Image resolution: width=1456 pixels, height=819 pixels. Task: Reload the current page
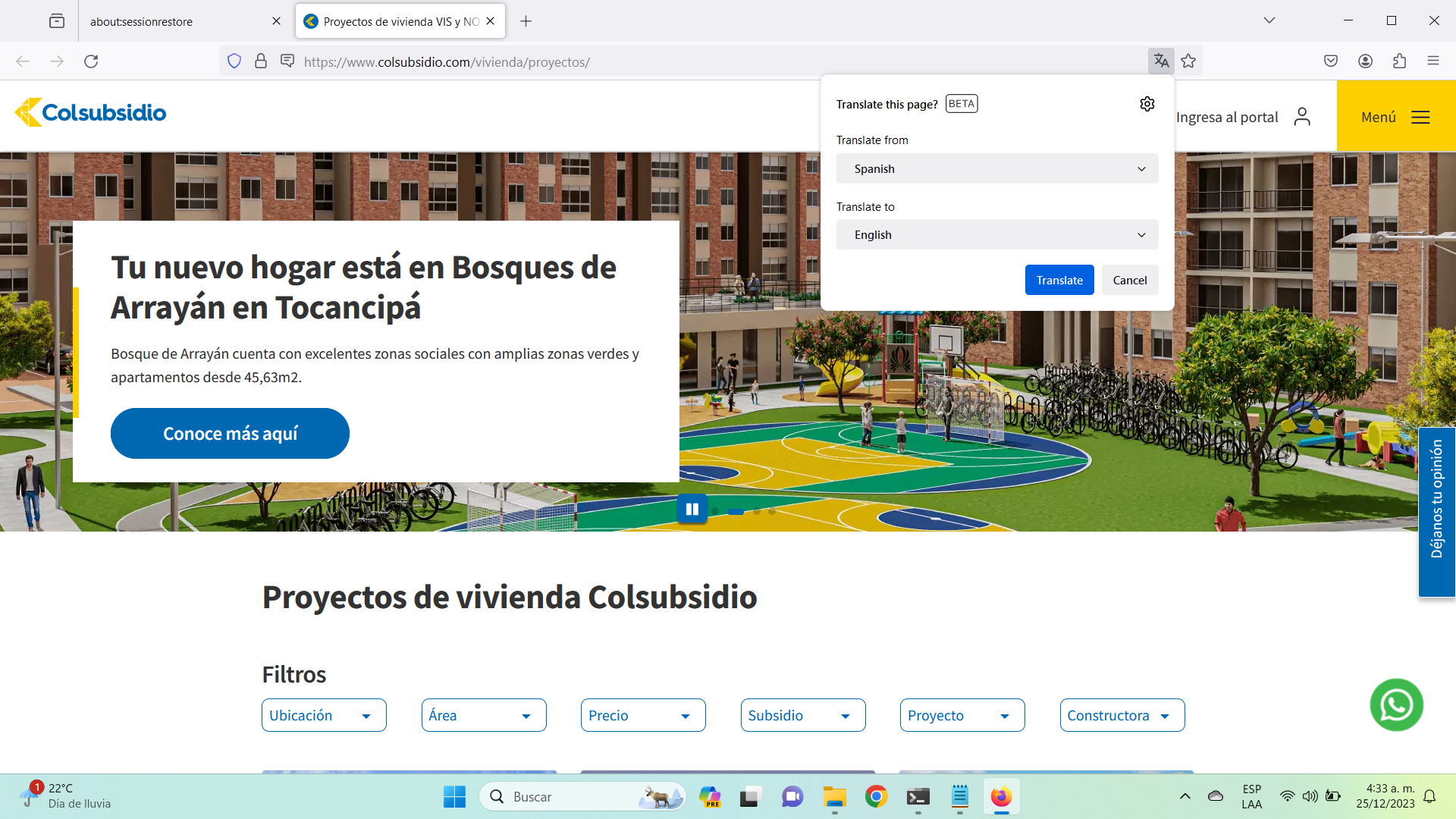pyautogui.click(x=91, y=61)
